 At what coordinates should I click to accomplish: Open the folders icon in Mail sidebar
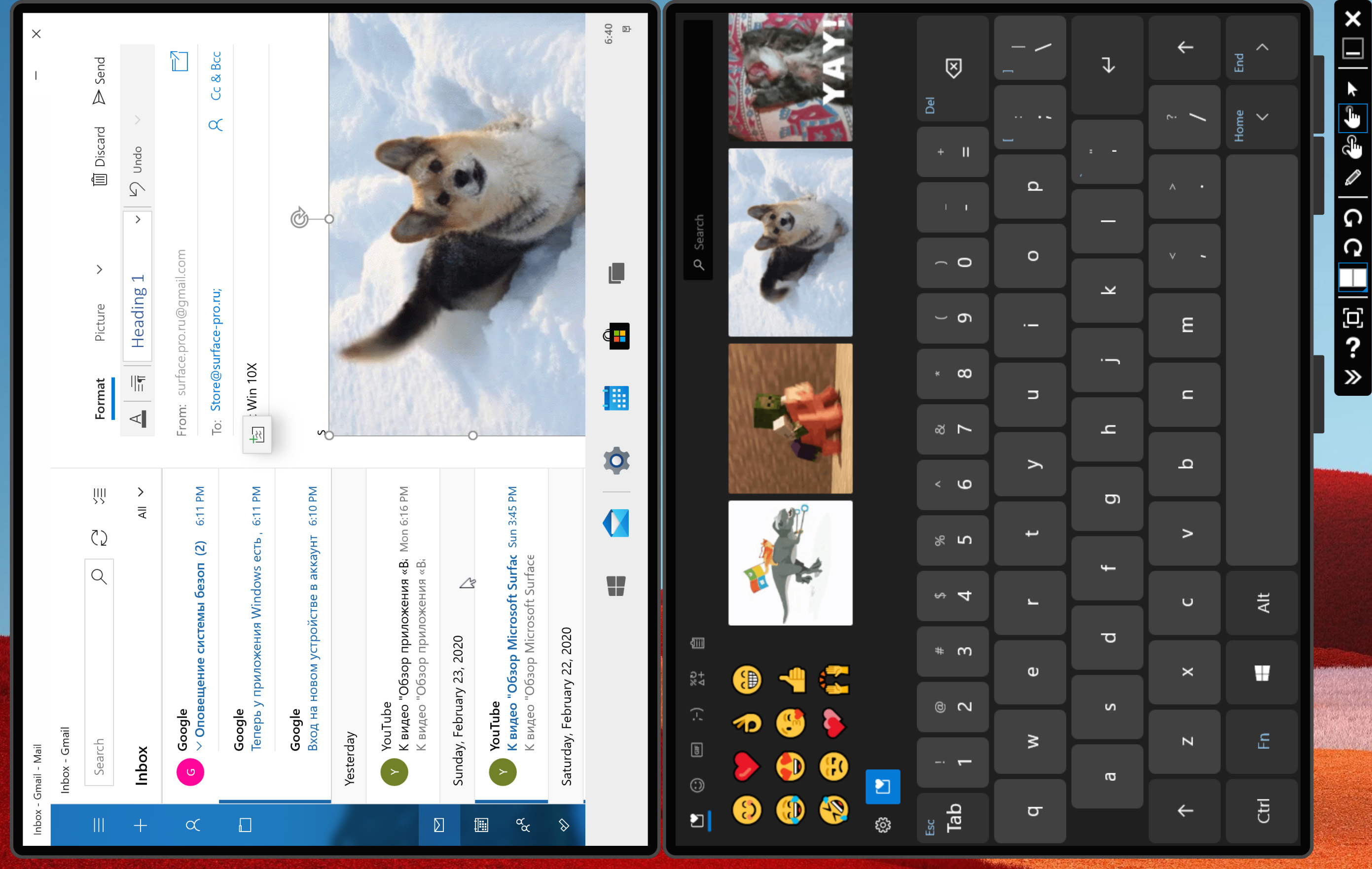point(245,825)
